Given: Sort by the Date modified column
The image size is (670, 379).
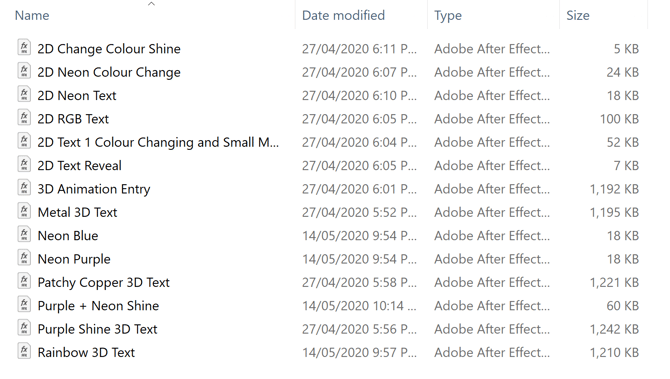Looking at the screenshot, I should (343, 15).
